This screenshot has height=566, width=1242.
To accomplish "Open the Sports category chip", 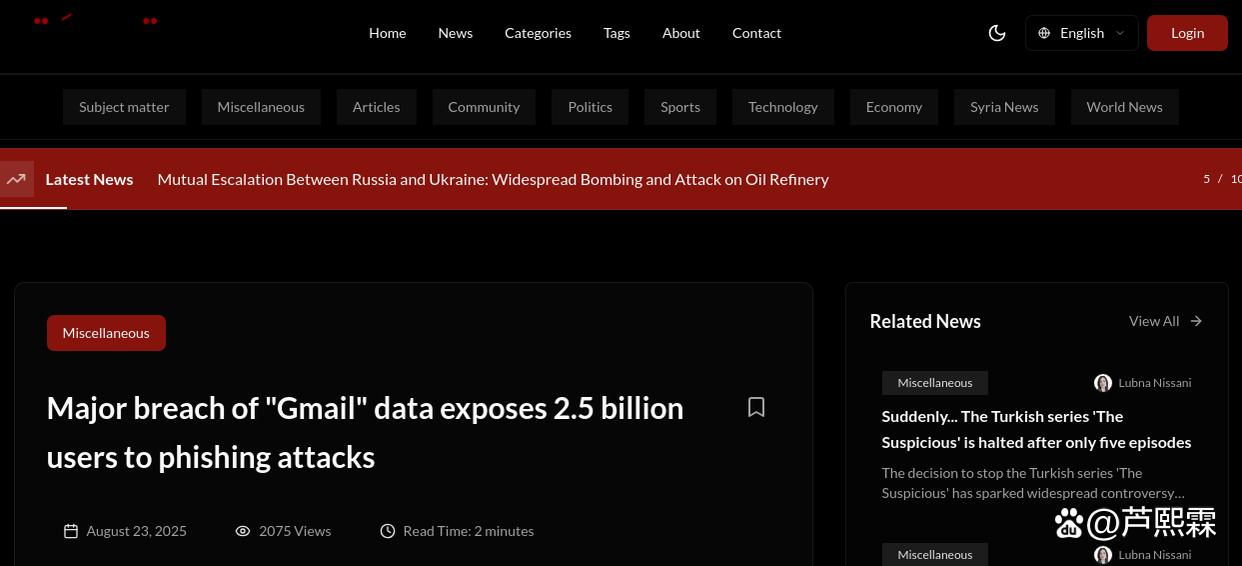I will coord(680,107).
